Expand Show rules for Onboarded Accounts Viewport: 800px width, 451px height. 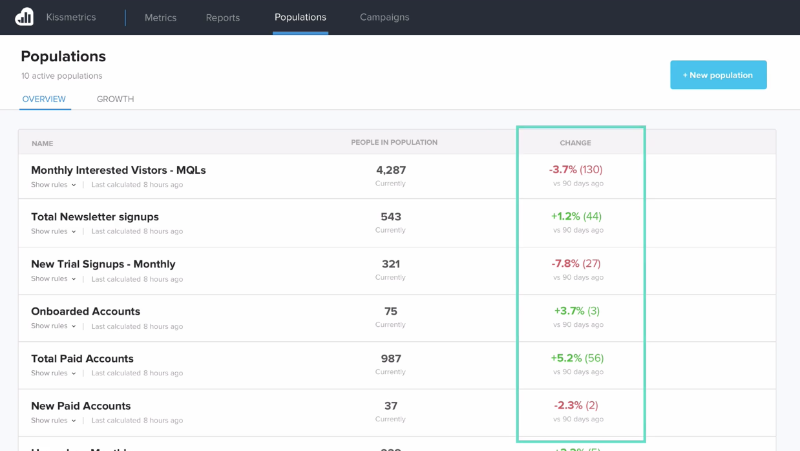[53, 326]
